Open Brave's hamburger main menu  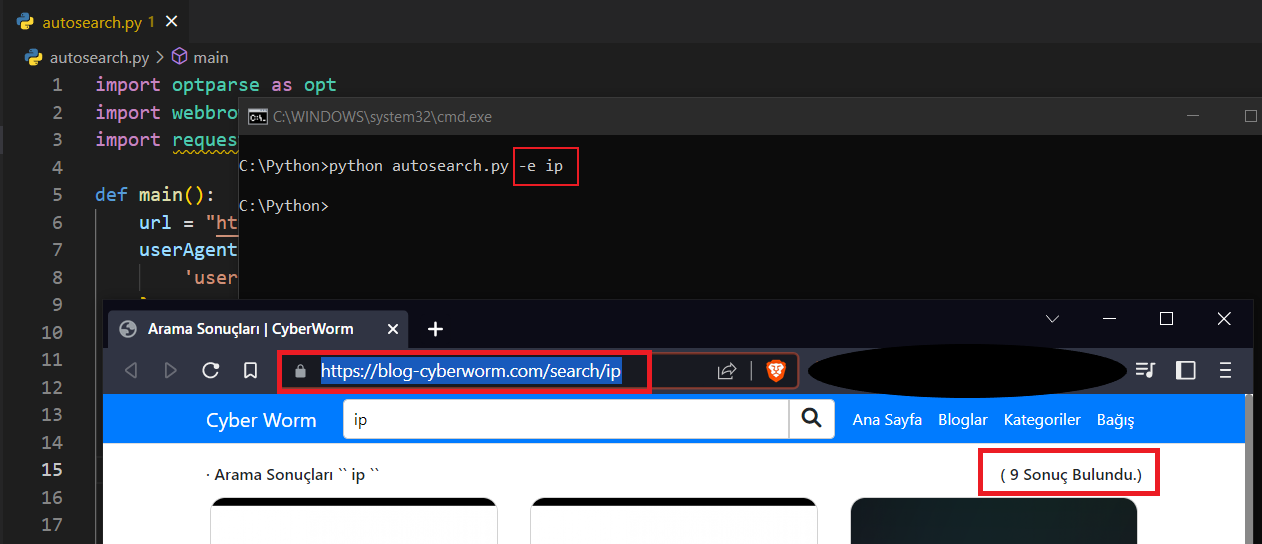point(1225,371)
